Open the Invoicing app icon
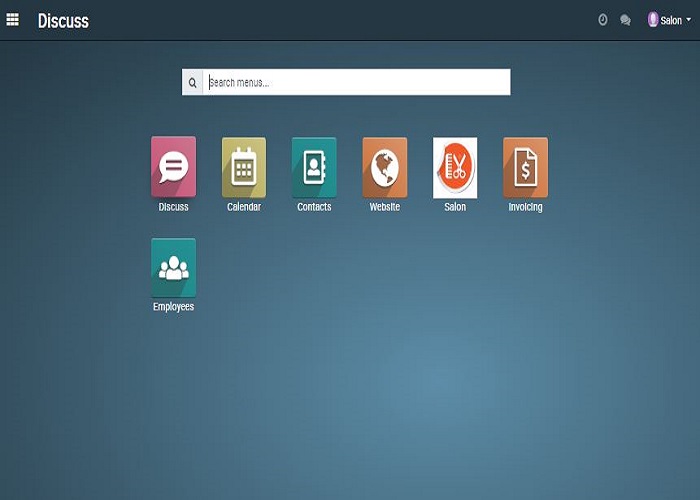Viewport: 700px width, 500px height. [525, 167]
